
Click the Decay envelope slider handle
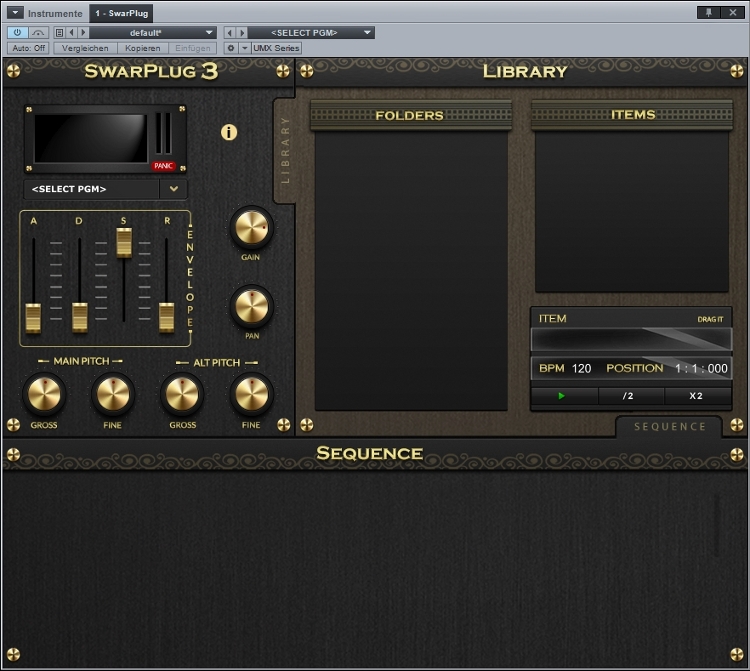click(80, 317)
